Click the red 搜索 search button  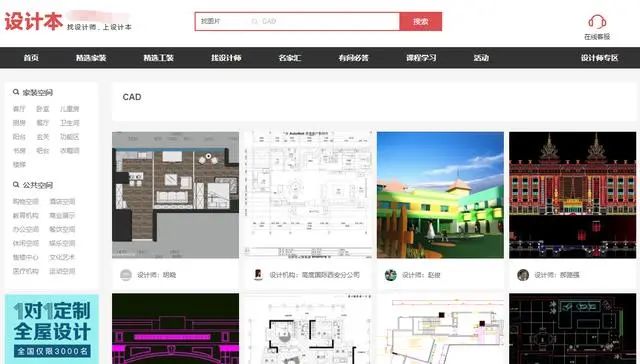coord(420,22)
